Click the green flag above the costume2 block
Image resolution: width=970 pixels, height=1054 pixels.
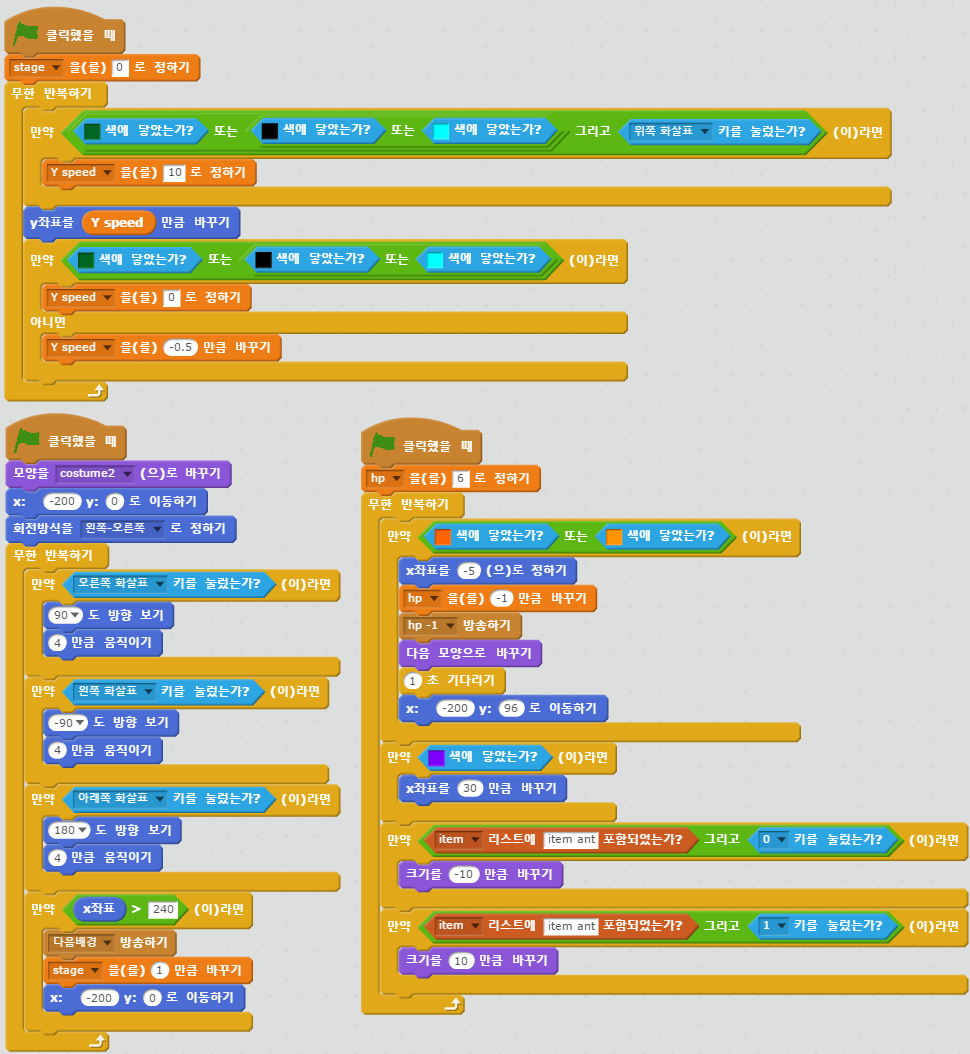click(26, 438)
